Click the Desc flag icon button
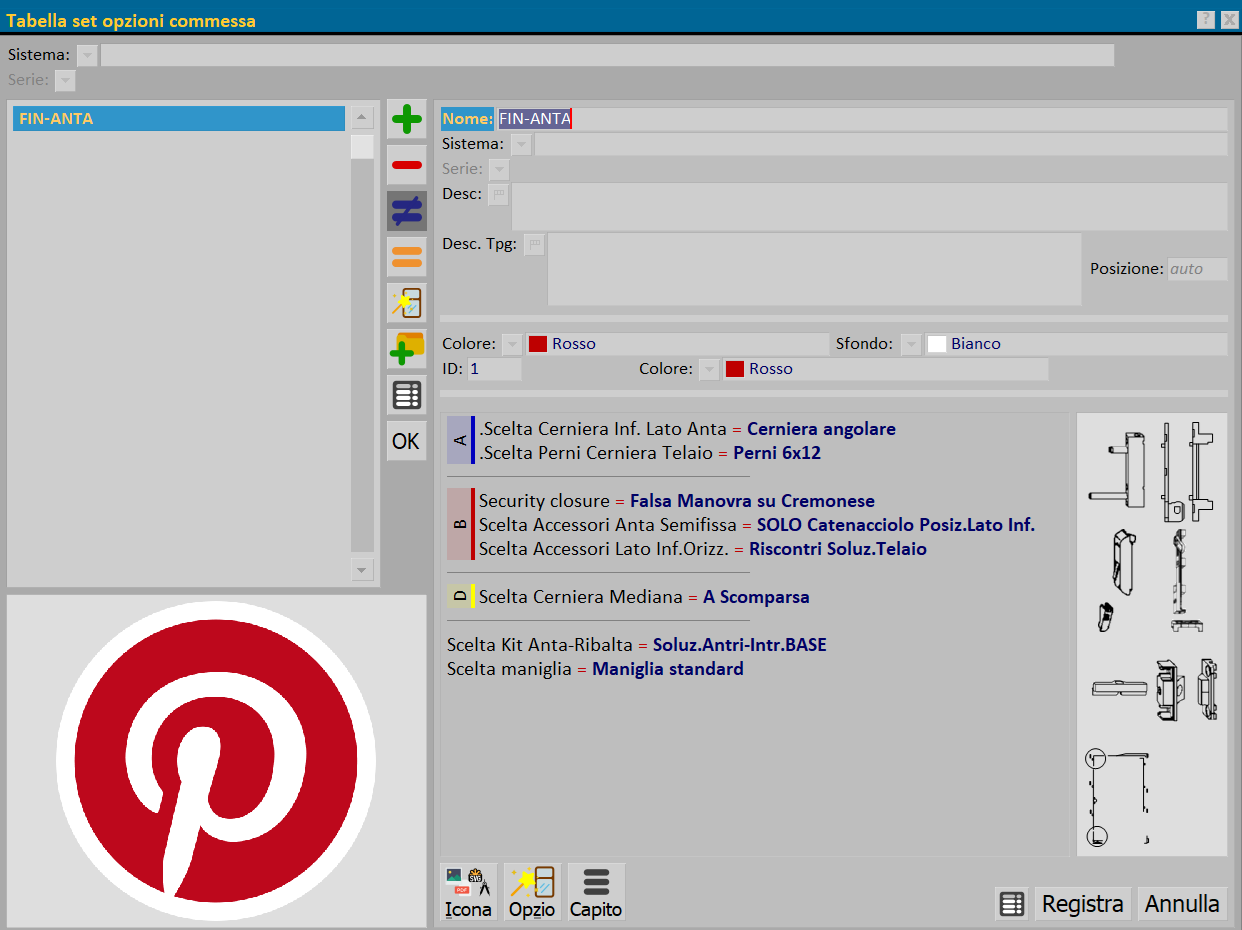1242x930 pixels. coord(498,195)
